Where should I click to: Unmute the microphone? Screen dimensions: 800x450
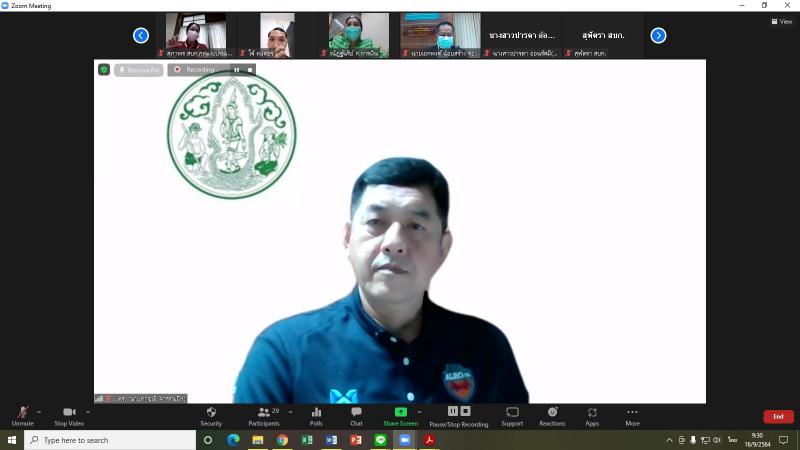coord(22,416)
